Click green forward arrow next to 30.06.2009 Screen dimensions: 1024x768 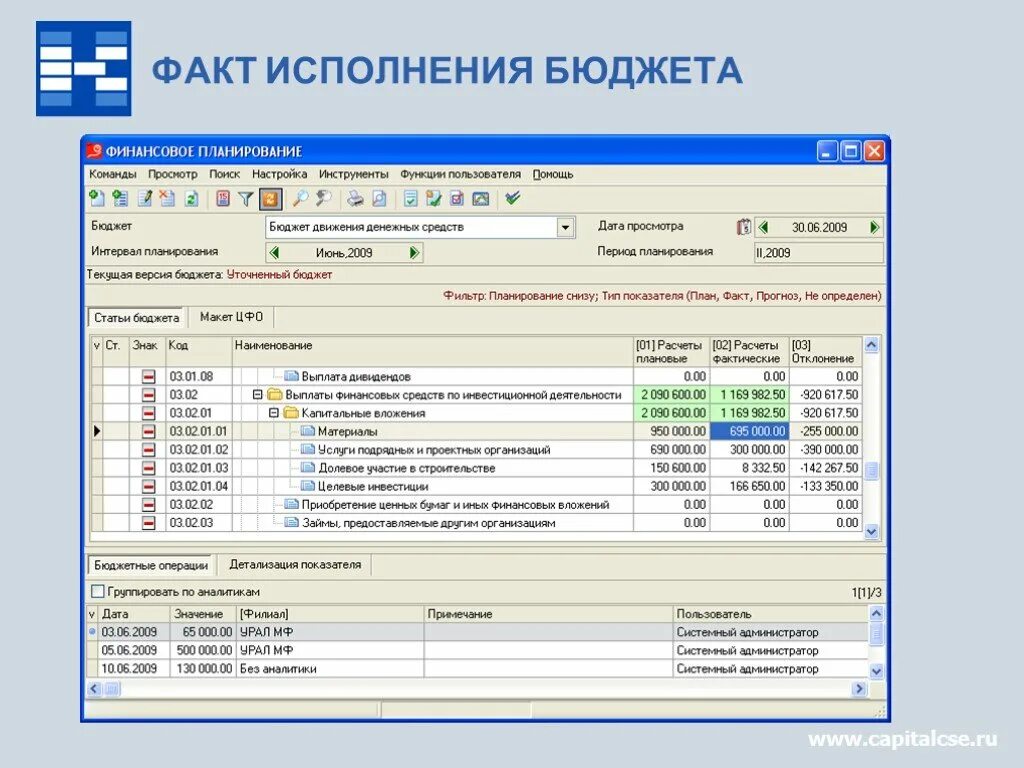pos(876,227)
